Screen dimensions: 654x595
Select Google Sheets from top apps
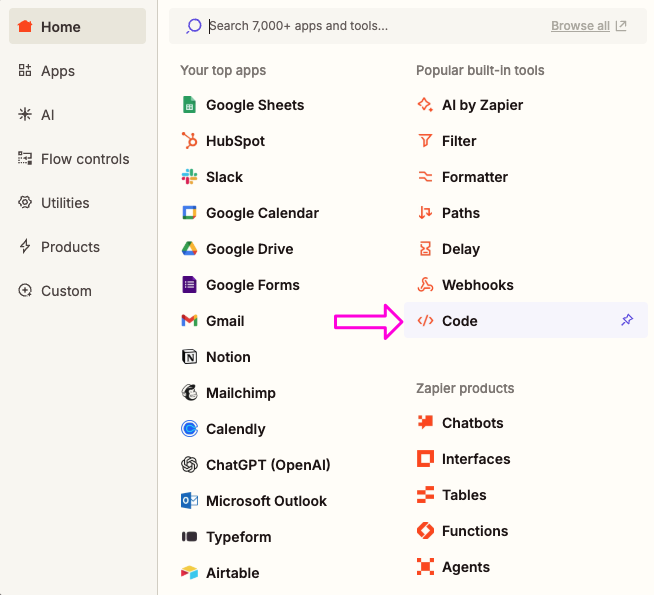pos(255,105)
